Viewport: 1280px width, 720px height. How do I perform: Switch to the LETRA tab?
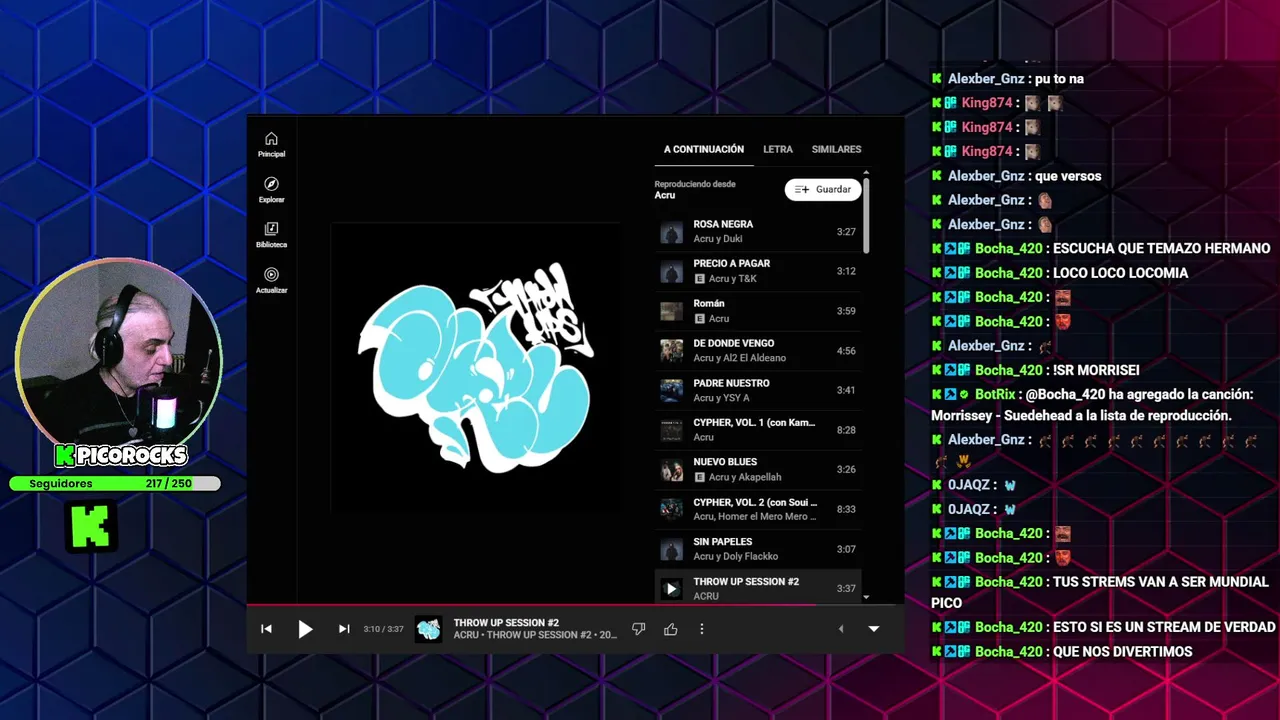pos(778,149)
